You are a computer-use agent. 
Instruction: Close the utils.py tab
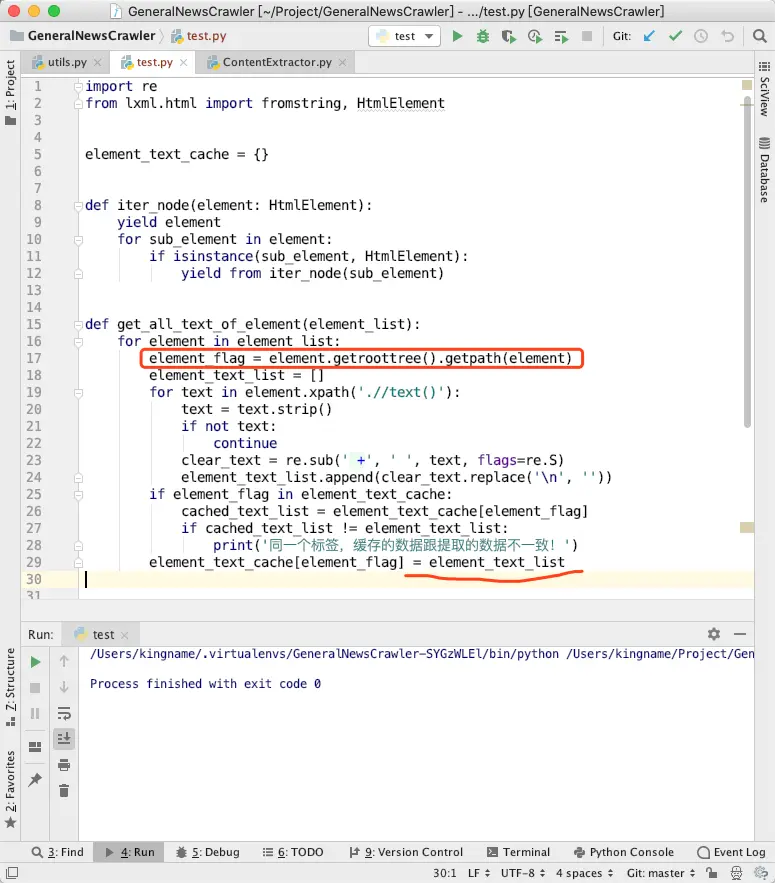[98, 63]
